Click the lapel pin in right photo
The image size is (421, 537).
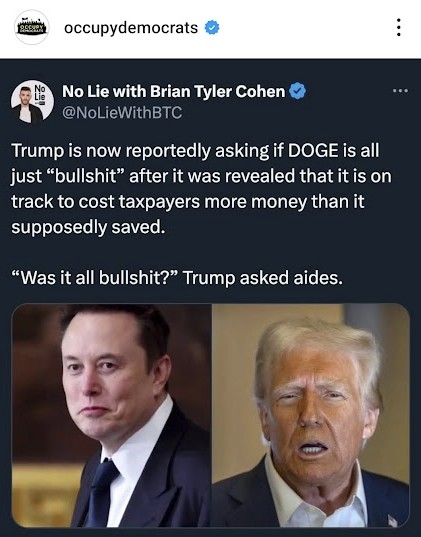point(393,521)
